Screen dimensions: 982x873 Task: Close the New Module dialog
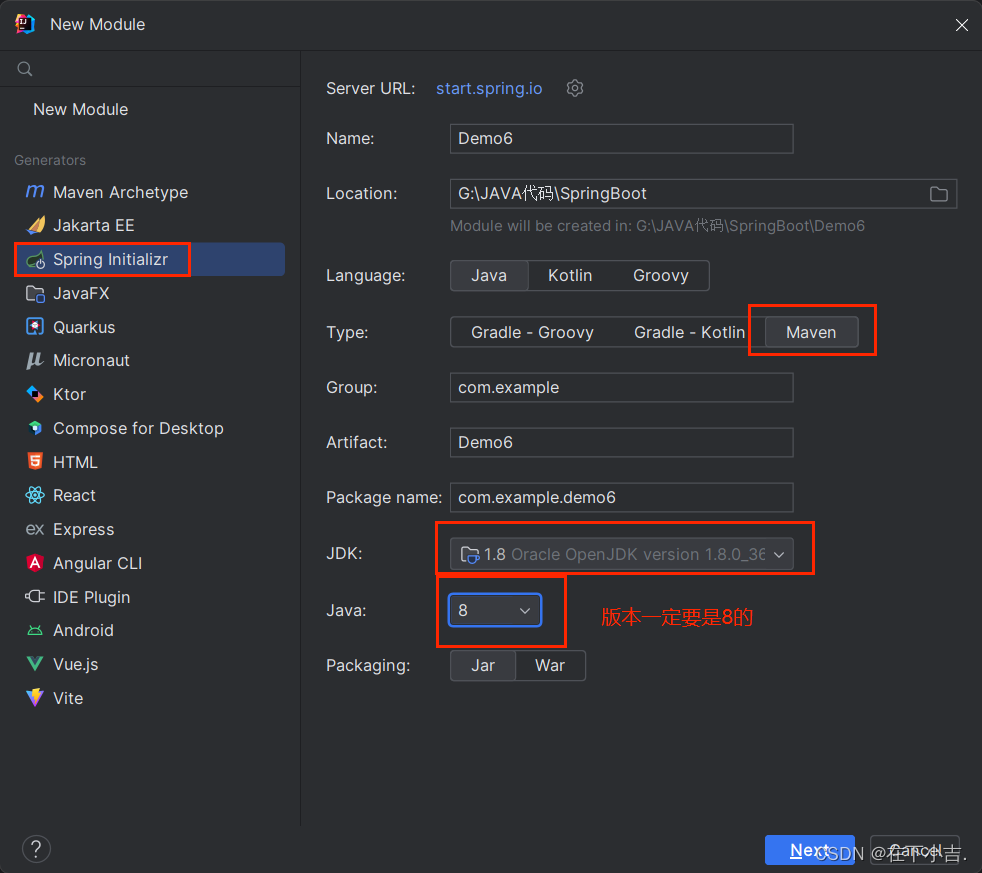[x=962, y=24]
